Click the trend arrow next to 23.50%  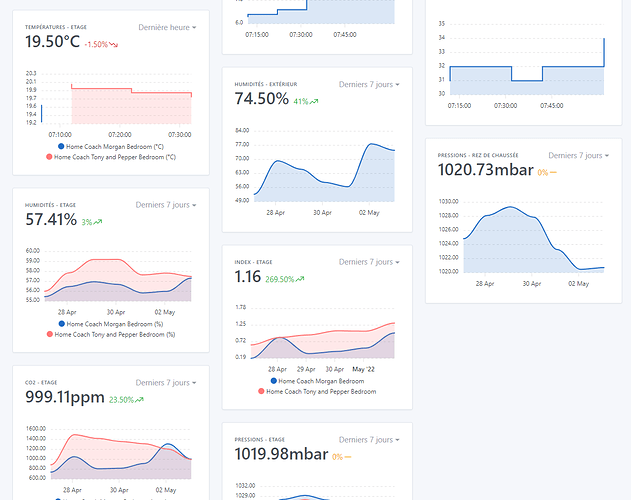139,400
